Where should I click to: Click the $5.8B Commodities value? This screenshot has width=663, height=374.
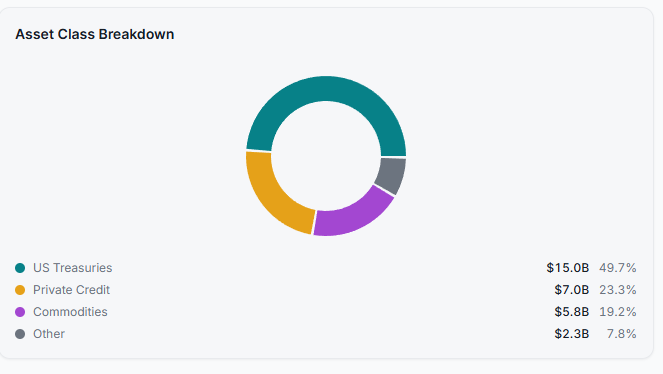click(572, 312)
